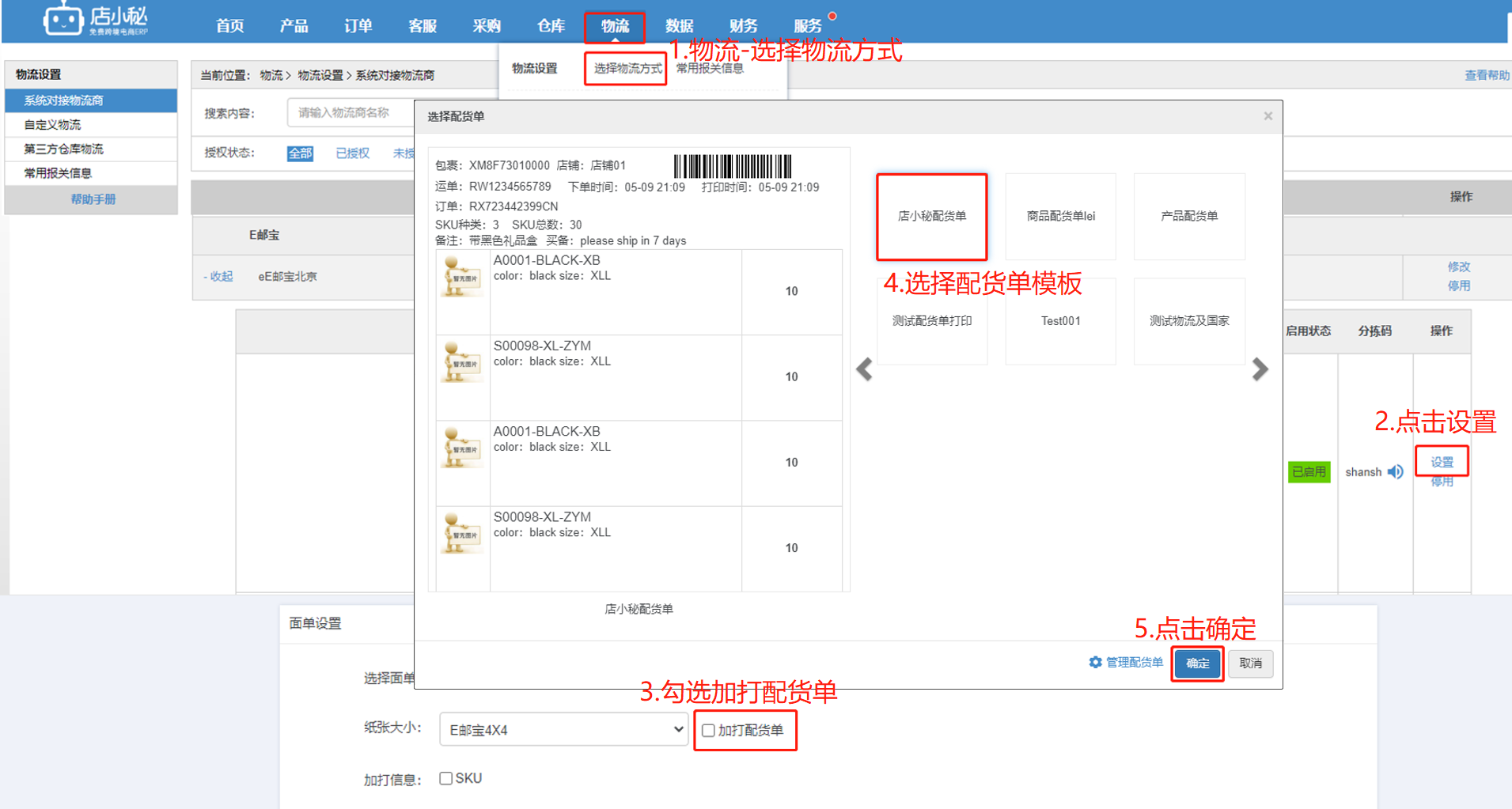This screenshot has height=809, width=1512.
Task: Open 首页 in the top navigation
Action: (230, 26)
